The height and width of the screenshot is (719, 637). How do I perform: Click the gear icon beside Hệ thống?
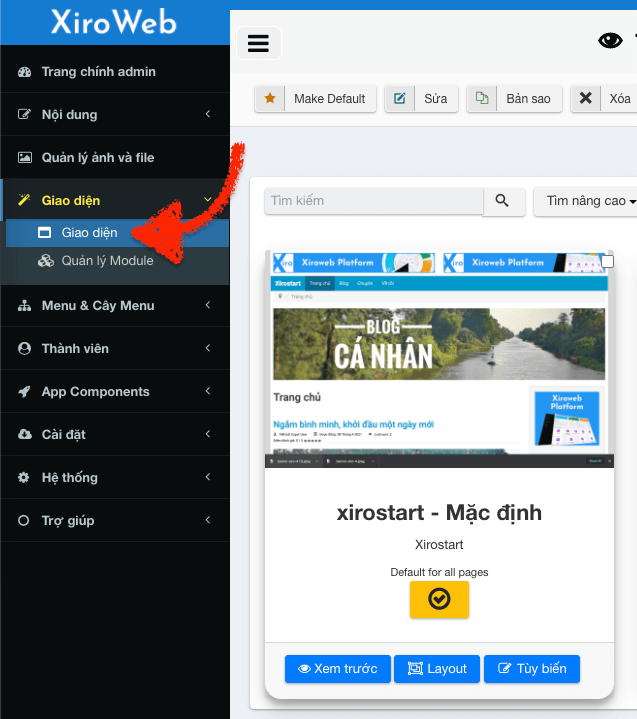pyautogui.click(x=23, y=477)
